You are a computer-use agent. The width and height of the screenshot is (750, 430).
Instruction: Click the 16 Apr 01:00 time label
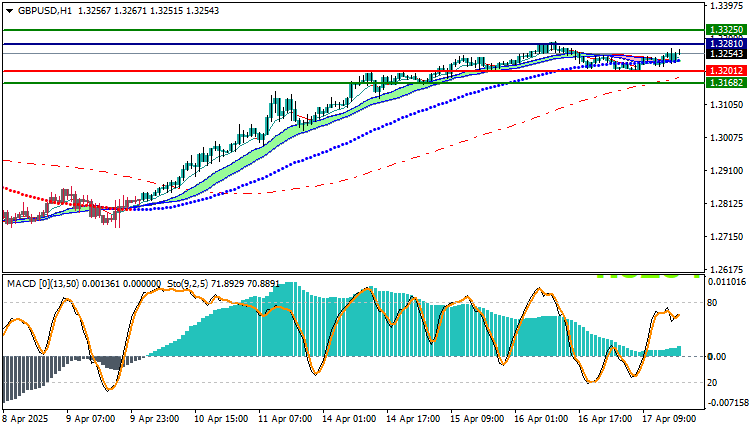coord(541,419)
